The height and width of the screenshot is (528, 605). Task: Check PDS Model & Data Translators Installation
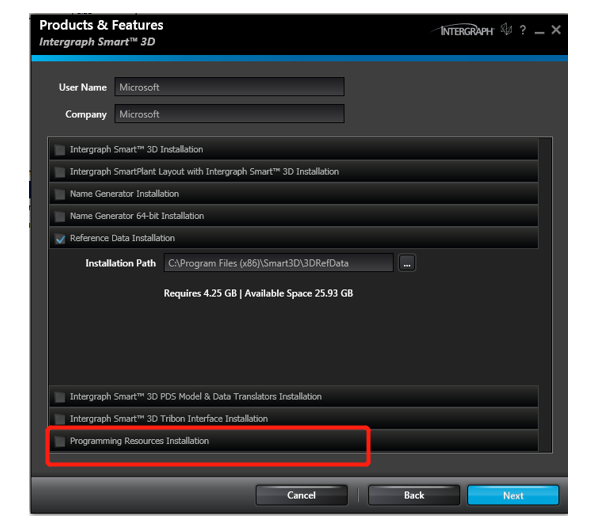coord(60,397)
